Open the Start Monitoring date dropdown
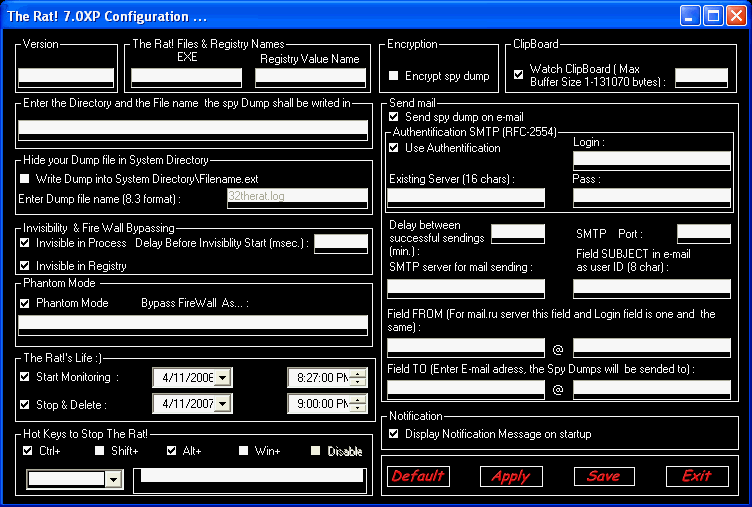752x507 pixels. pos(223,377)
